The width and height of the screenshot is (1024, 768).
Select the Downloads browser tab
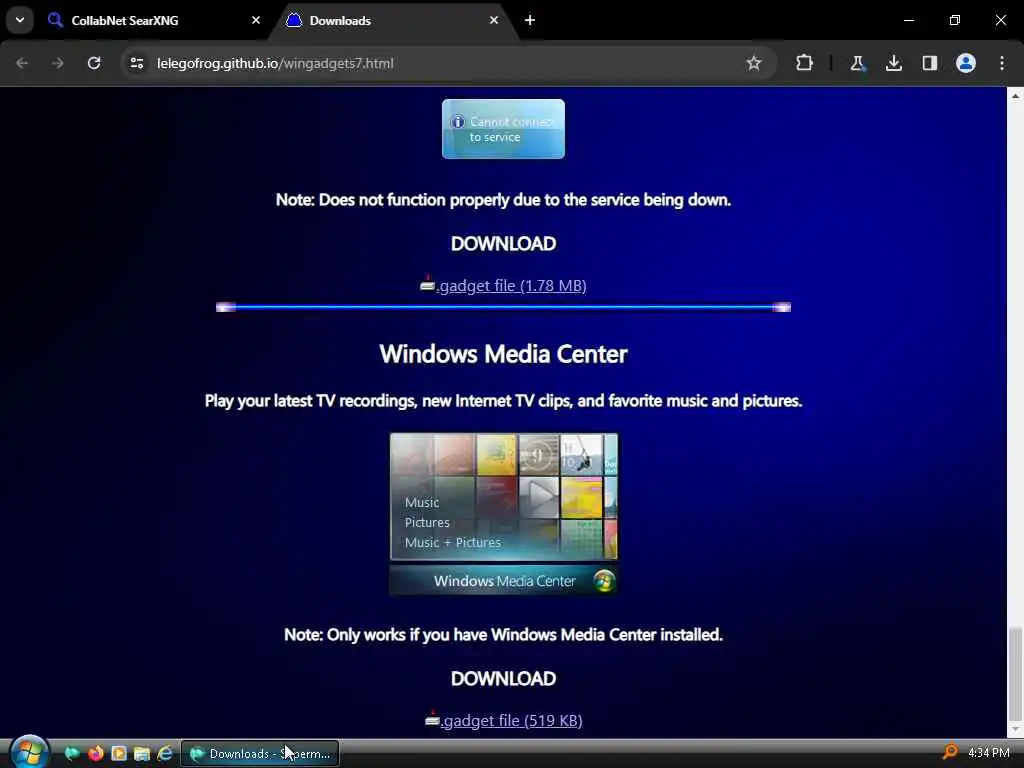coord(393,21)
